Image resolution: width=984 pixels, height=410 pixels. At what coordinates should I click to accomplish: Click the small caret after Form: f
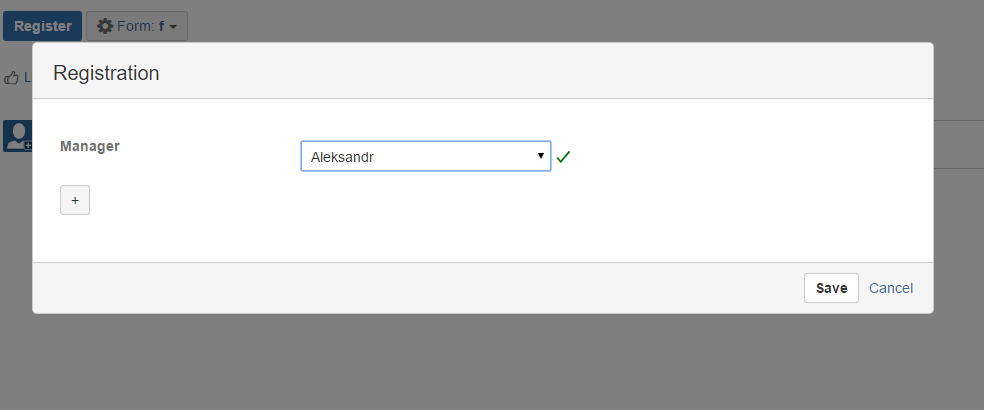pyautogui.click(x=173, y=28)
